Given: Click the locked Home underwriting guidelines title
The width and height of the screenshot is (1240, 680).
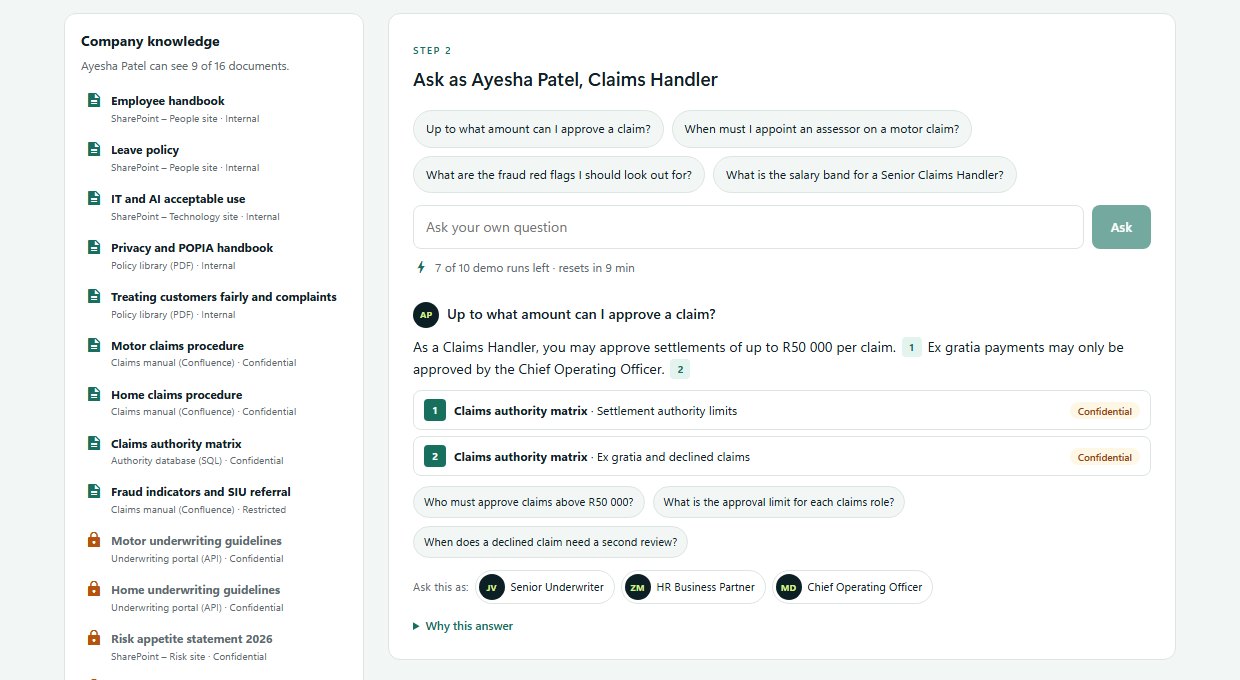Looking at the screenshot, I should 195,590.
